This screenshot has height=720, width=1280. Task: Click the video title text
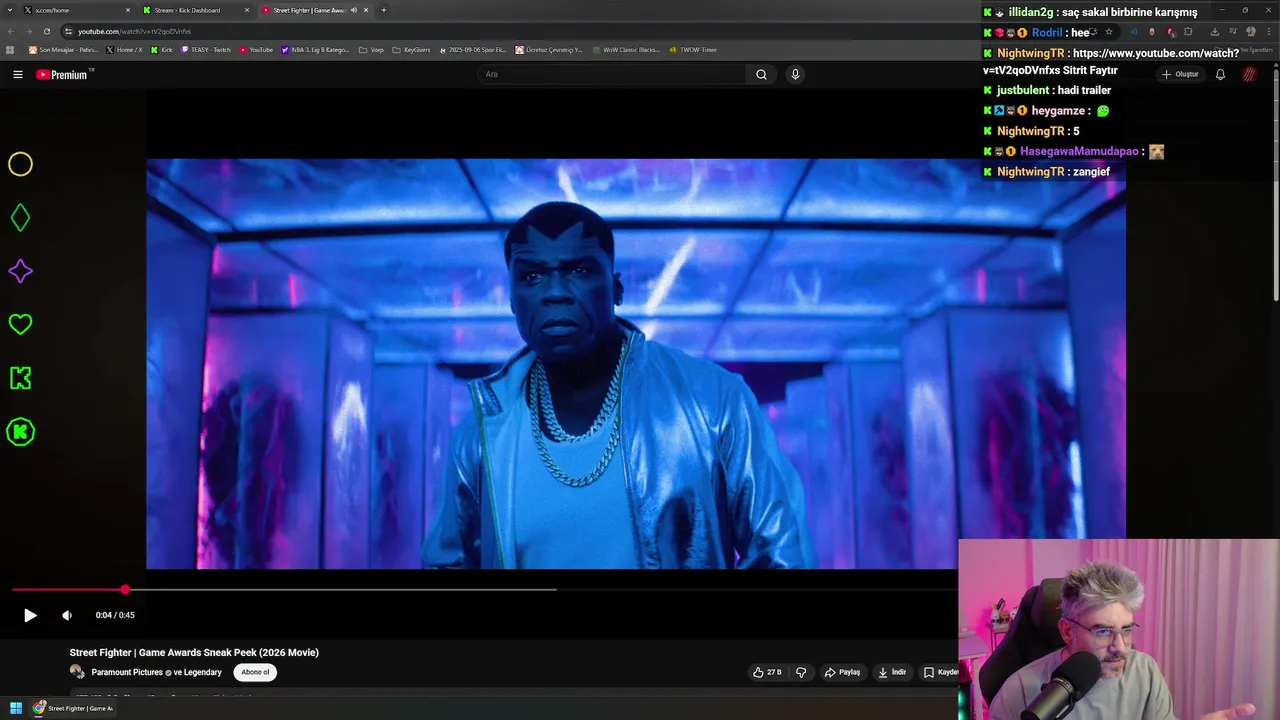tap(194, 652)
